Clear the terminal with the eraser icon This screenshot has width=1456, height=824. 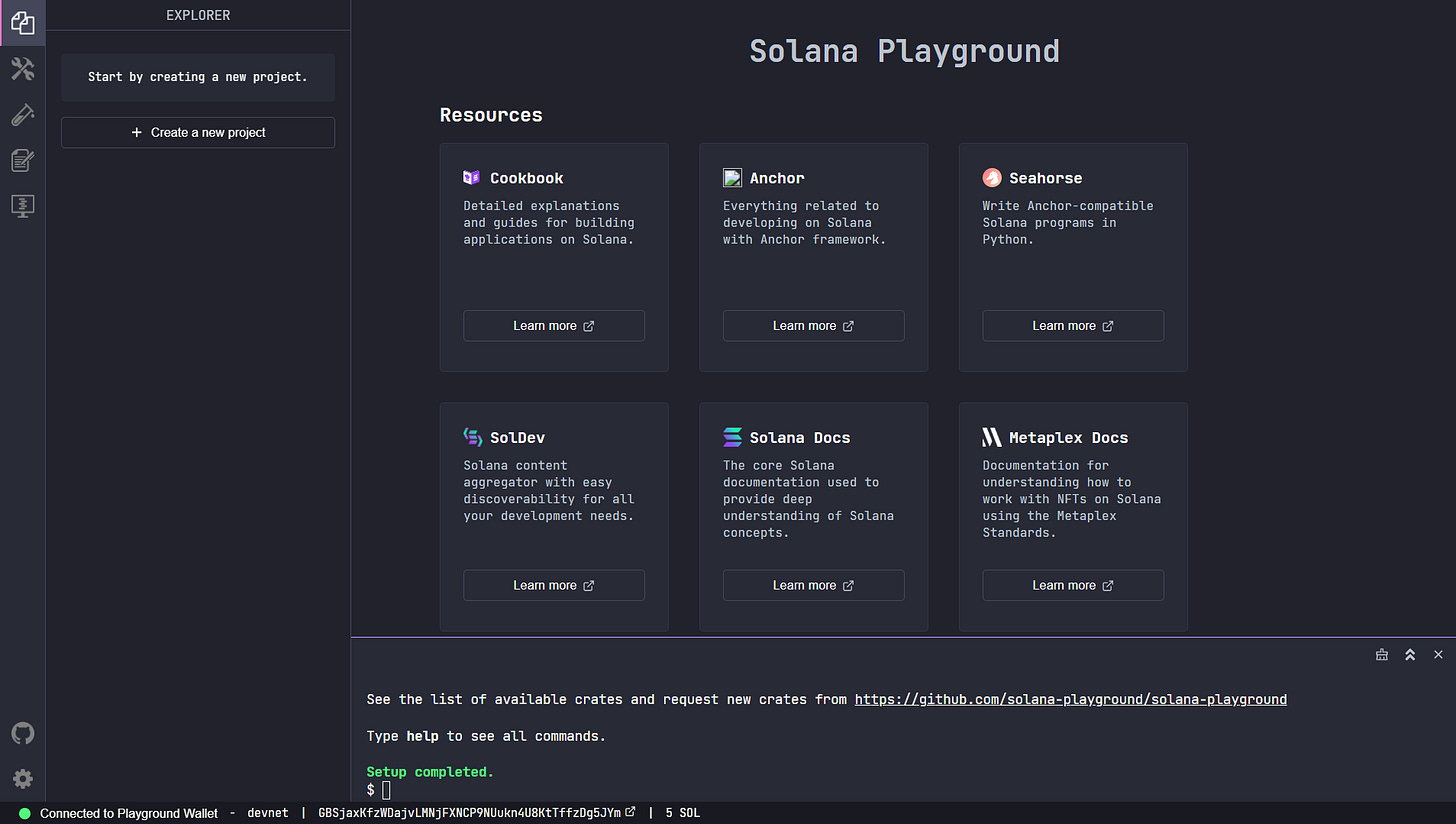click(1382, 655)
